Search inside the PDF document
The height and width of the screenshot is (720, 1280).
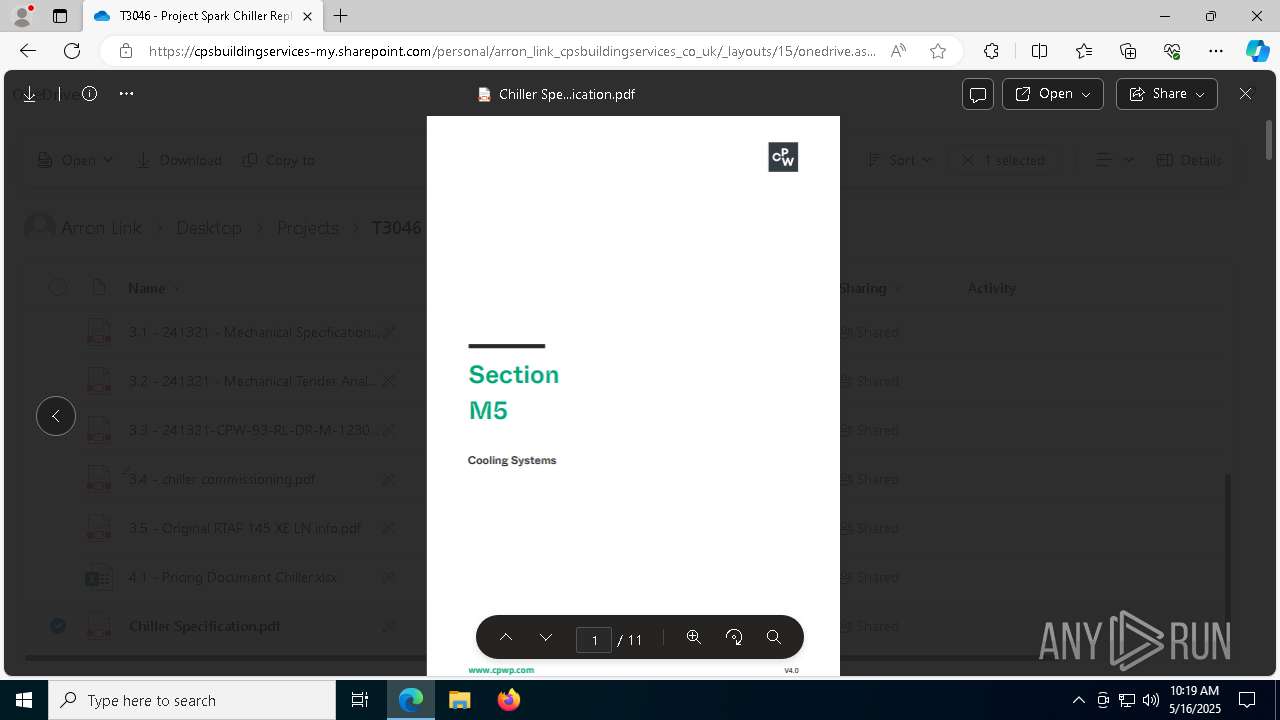click(x=774, y=638)
